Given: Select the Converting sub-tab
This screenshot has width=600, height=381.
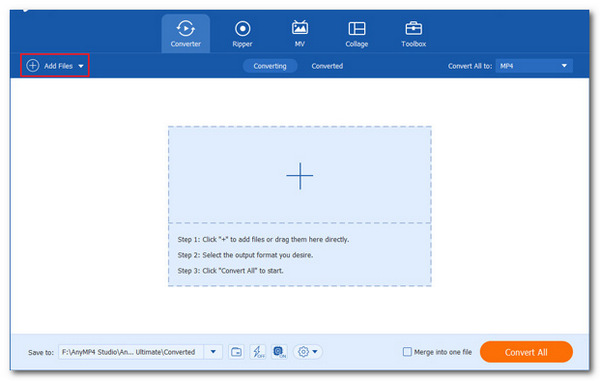Looking at the screenshot, I should 270,66.
